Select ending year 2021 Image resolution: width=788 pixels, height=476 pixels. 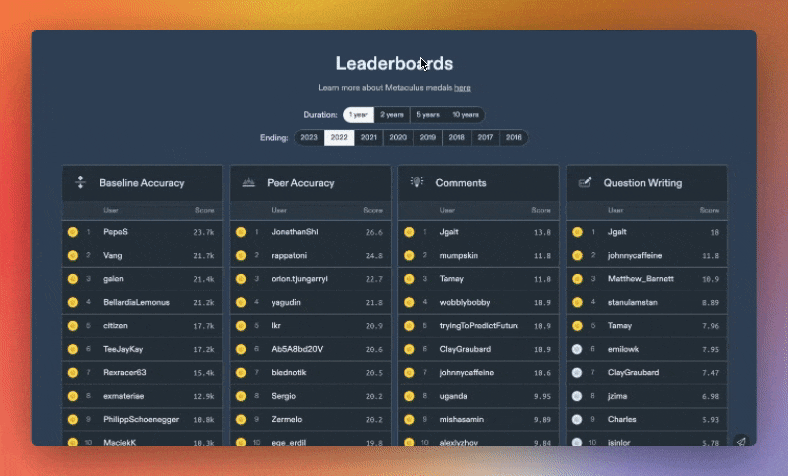coord(369,138)
